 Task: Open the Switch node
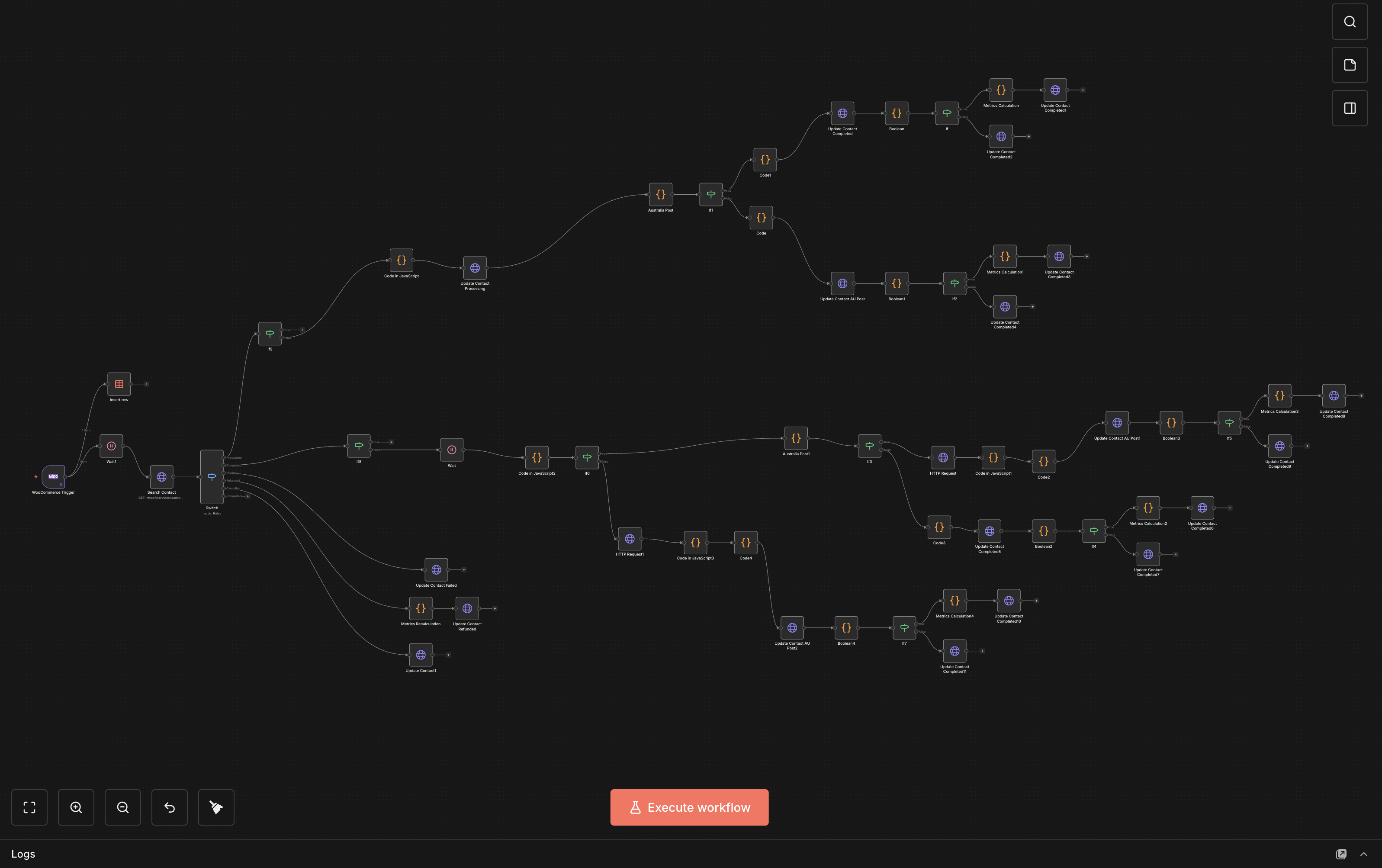pyautogui.click(x=212, y=477)
